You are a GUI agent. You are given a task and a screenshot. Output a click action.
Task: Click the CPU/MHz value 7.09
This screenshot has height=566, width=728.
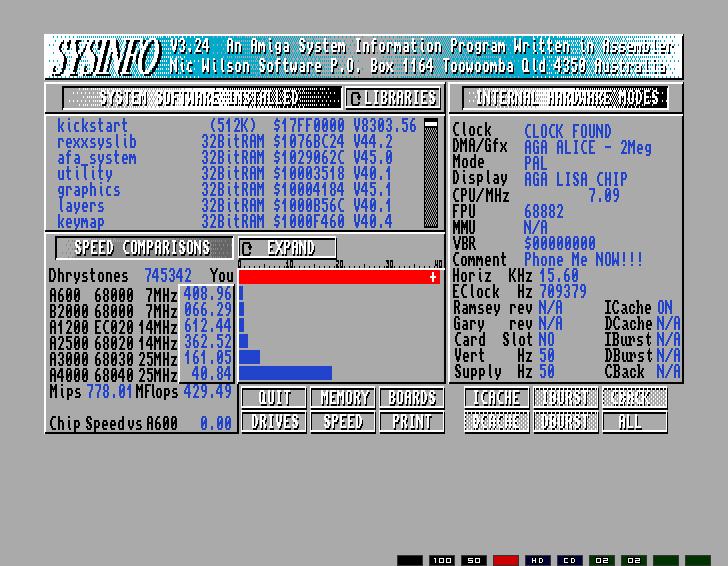click(604, 195)
